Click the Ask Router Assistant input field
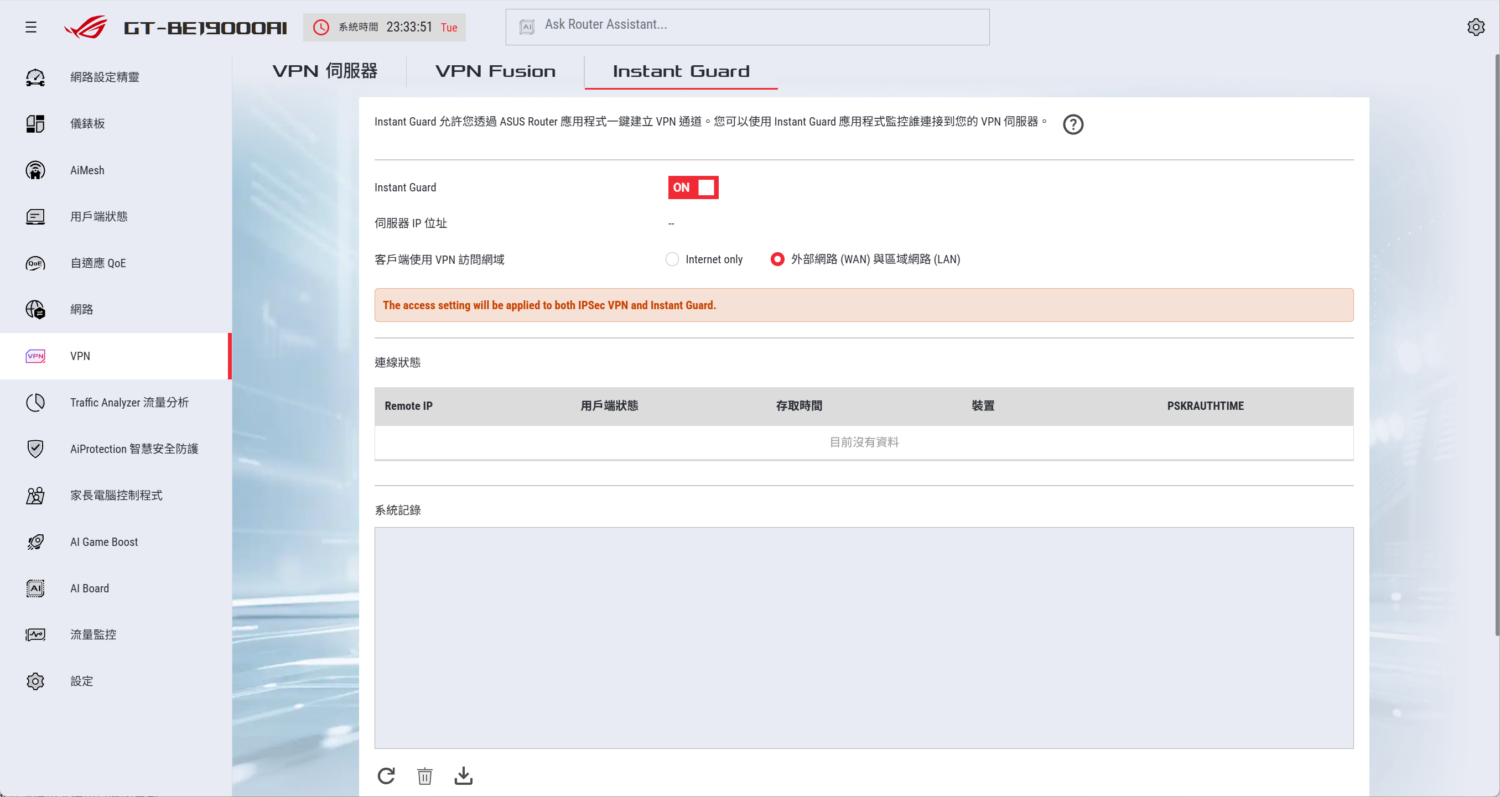 point(747,27)
